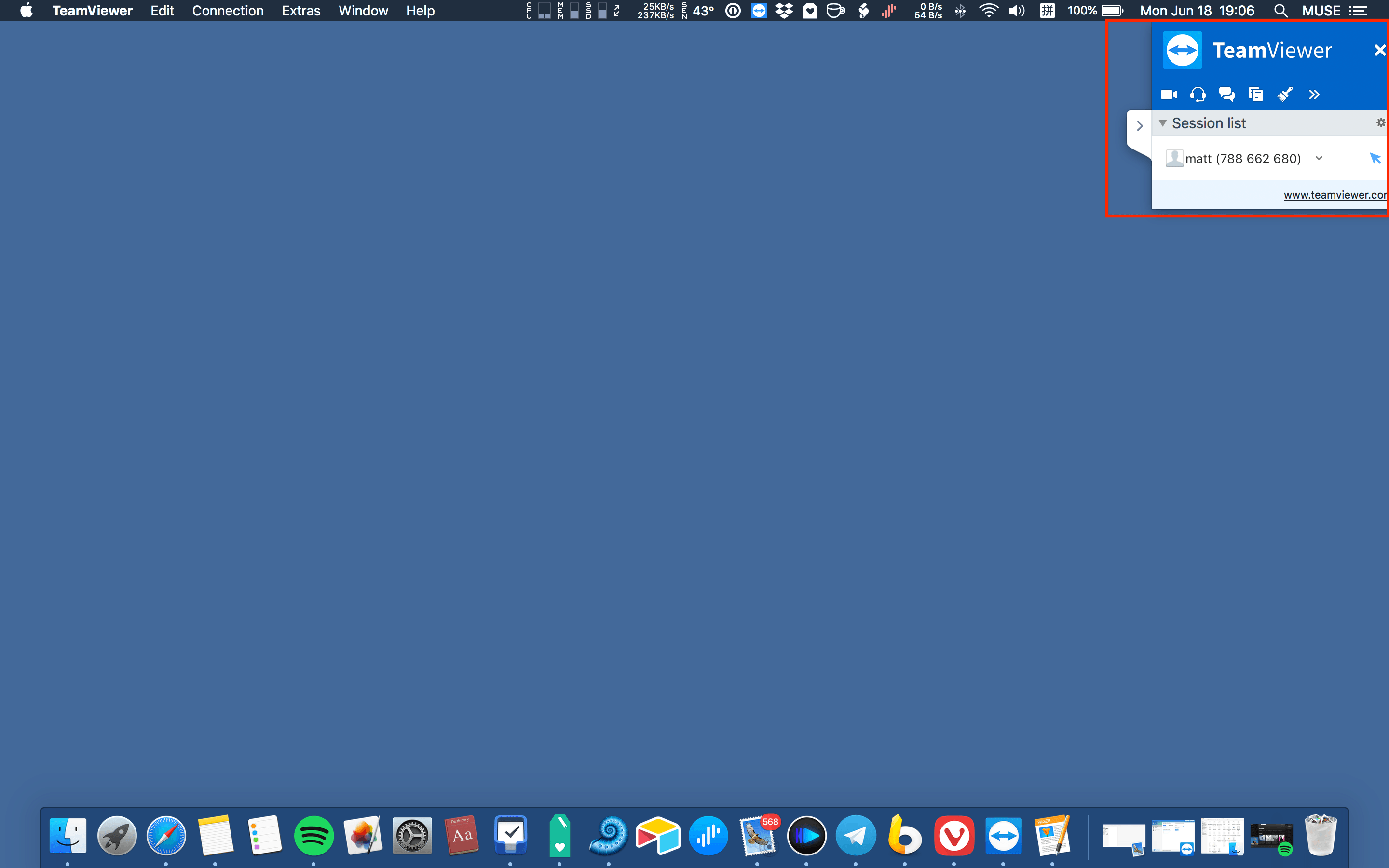Open Session list gear settings
The width and height of the screenshot is (1389, 868).
pyautogui.click(x=1381, y=122)
